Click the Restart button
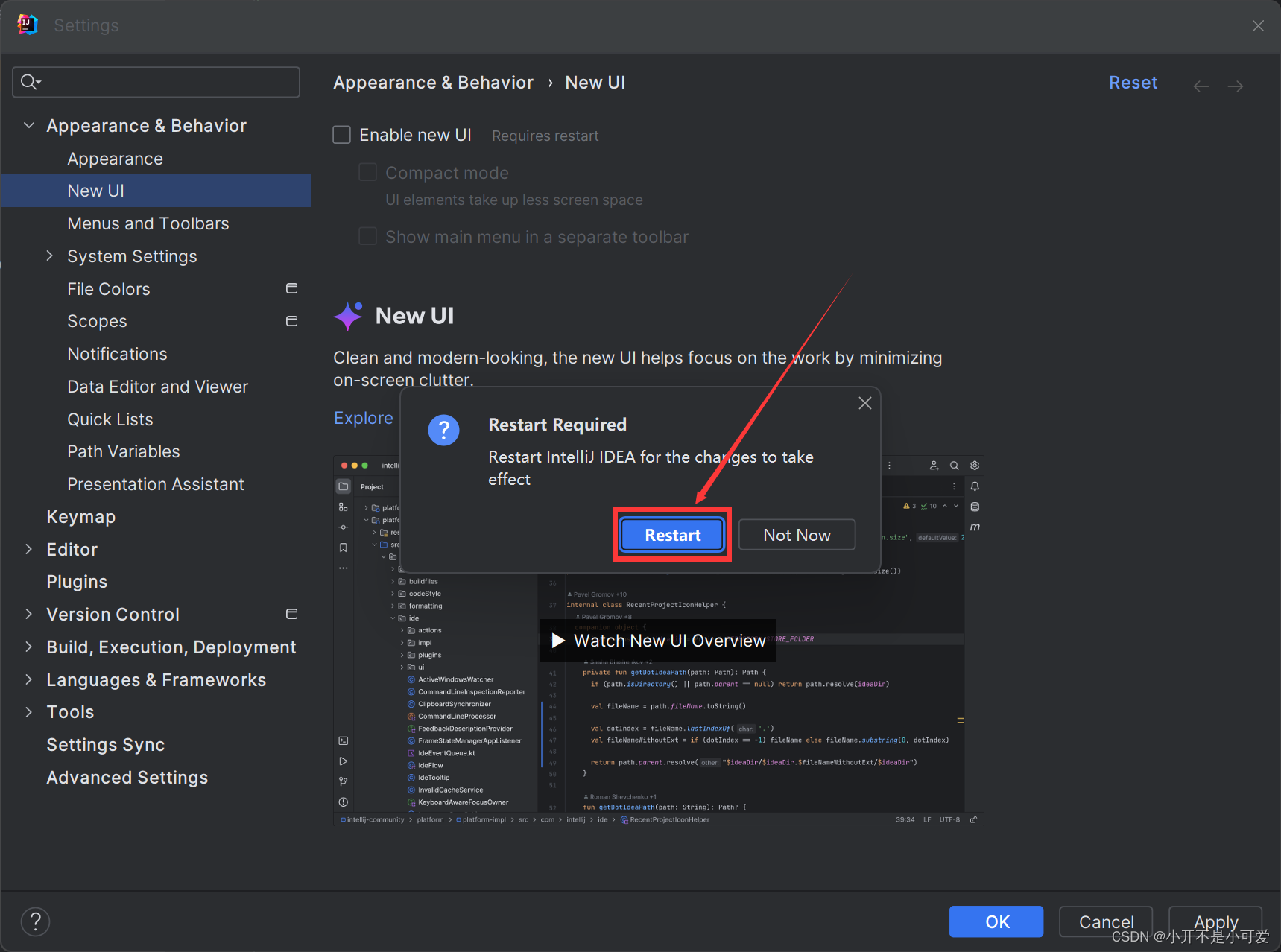 click(672, 535)
